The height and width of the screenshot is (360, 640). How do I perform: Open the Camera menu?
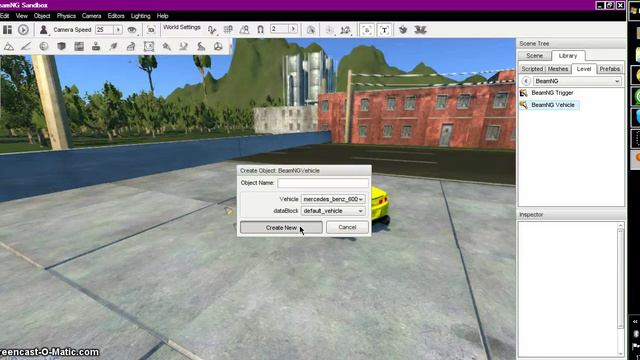click(91, 16)
